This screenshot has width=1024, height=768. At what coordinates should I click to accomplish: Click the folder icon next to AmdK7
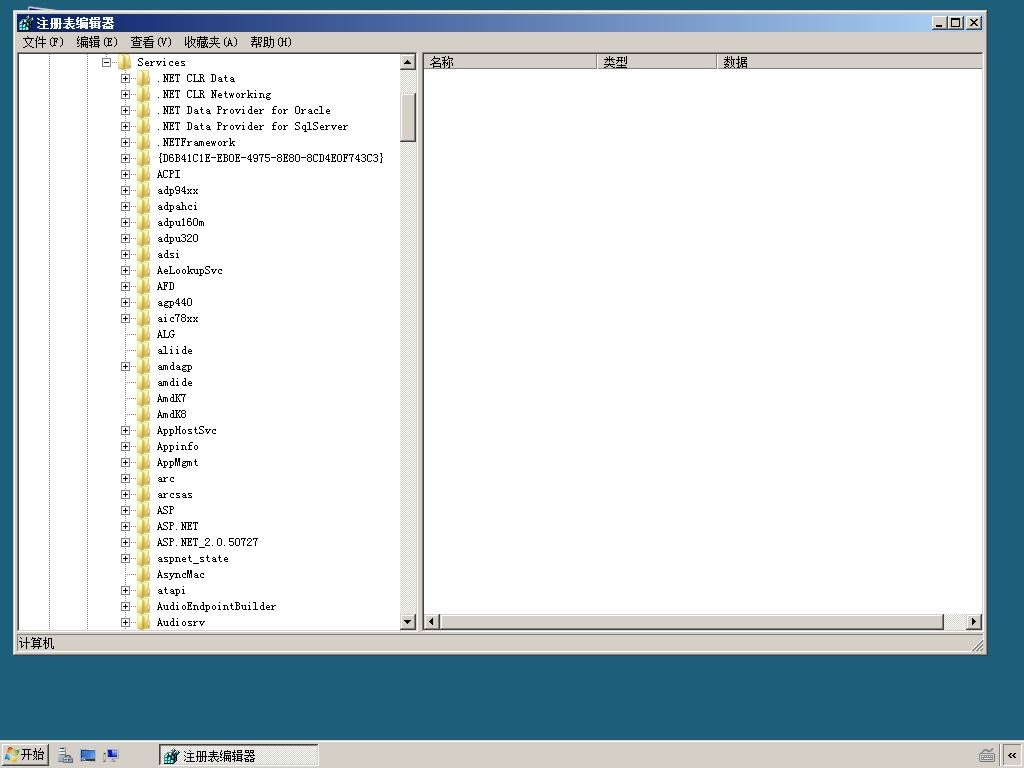[144, 398]
